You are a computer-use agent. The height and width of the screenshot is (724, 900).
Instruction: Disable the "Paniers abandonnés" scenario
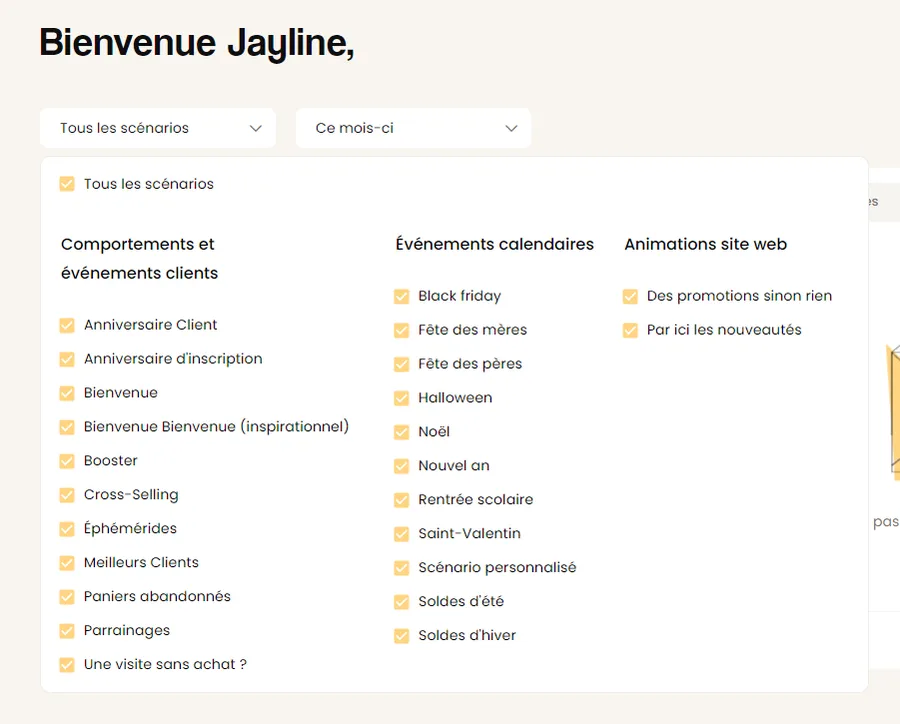pos(67,597)
